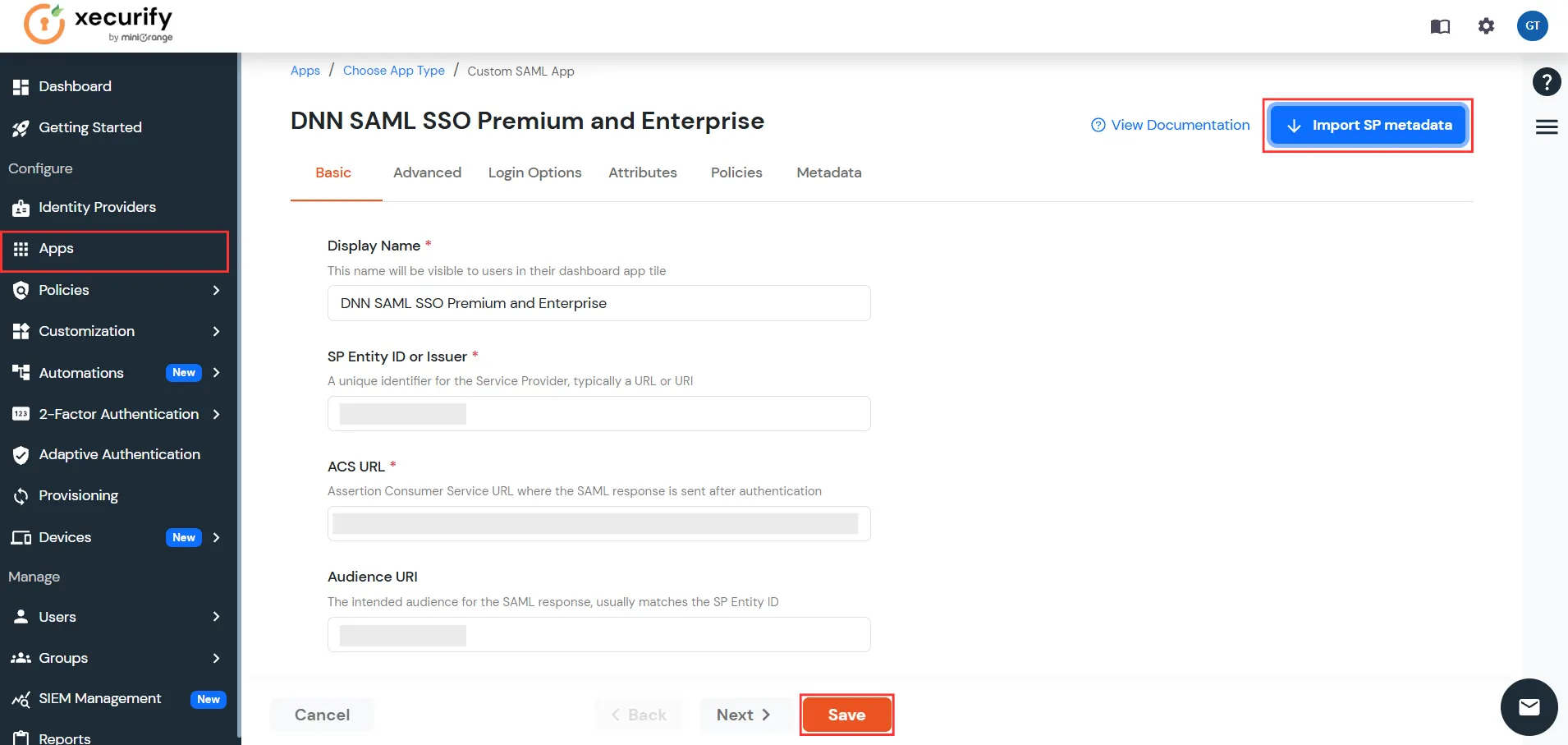The height and width of the screenshot is (745, 1568).
Task: Open the Metadata tab
Action: [x=829, y=172]
